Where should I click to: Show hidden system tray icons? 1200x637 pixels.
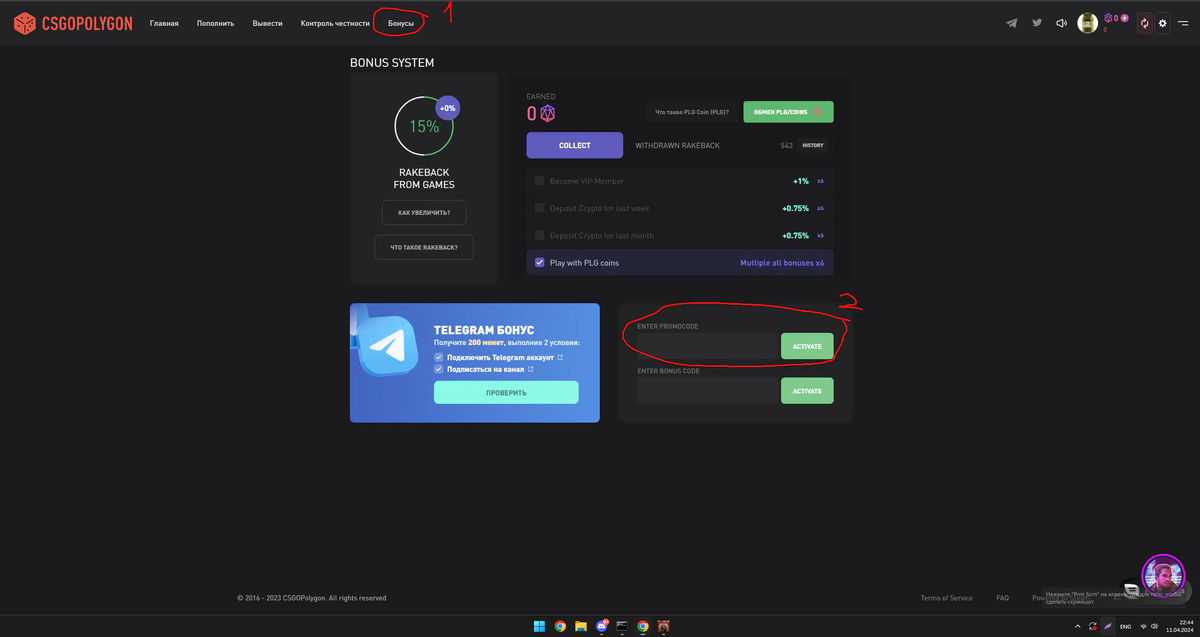tap(1077, 626)
